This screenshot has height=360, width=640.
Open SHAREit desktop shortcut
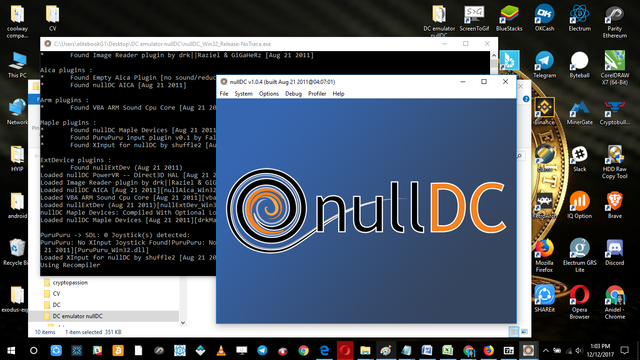click(x=544, y=299)
